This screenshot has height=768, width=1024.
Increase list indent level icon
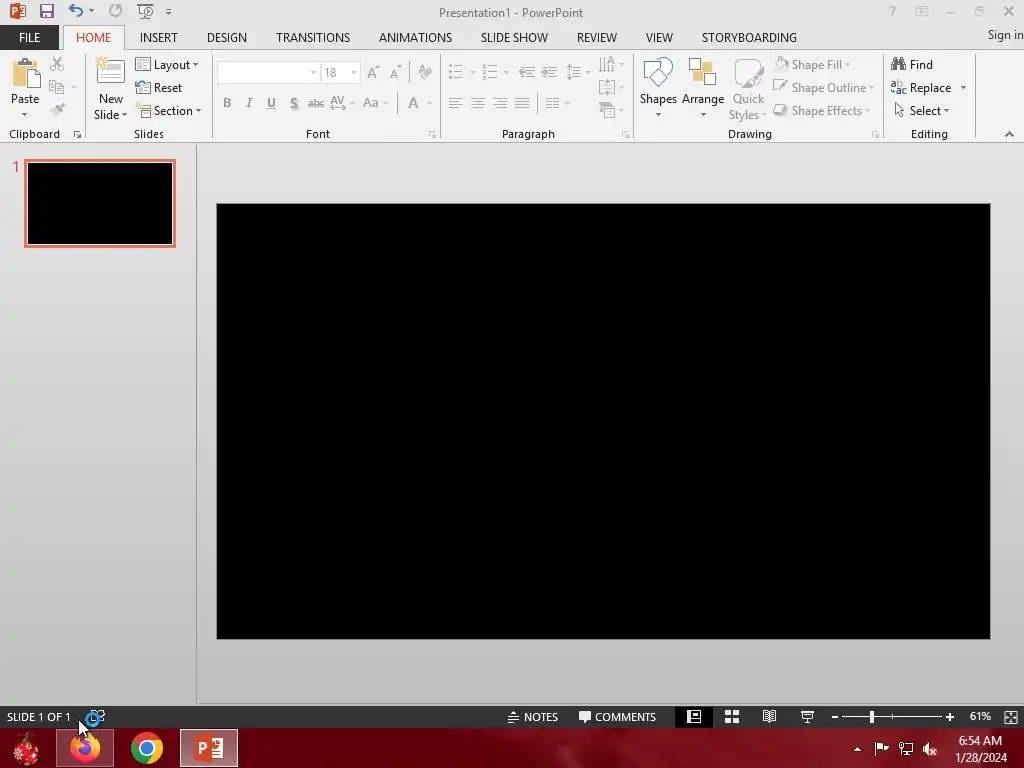click(549, 72)
